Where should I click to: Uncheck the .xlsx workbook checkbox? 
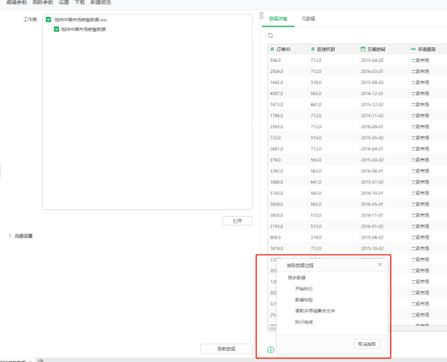pyautogui.click(x=48, y=20)
